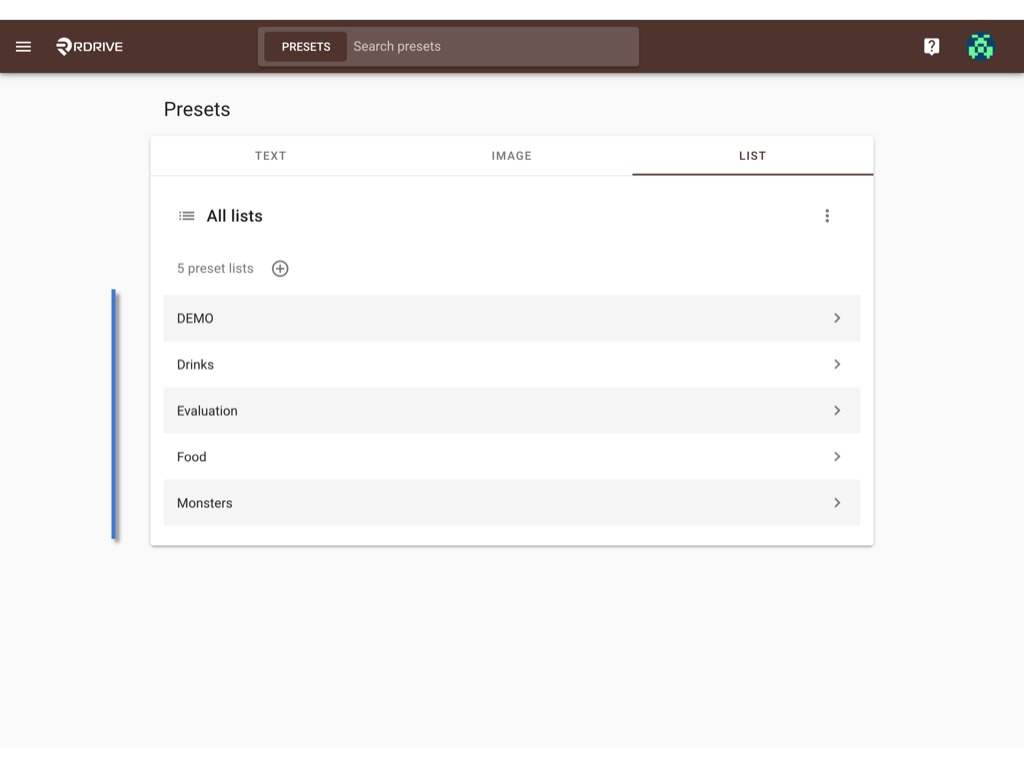Image resolution: width=1024 pixels, height=768 pixels.
Task: Expand the Food list chevron
Action: coord(837,456)
